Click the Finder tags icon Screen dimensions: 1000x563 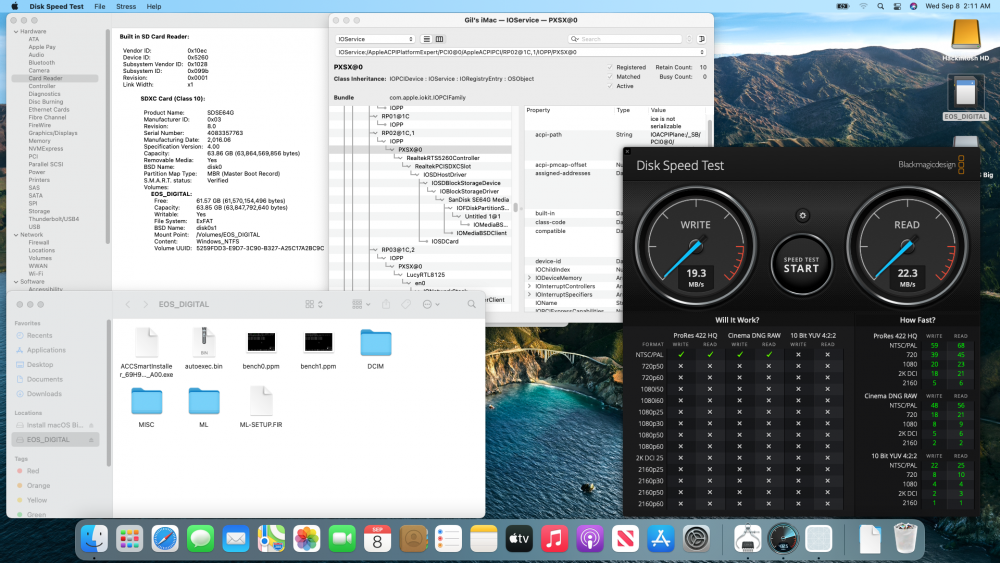pyautogui.click(x=406, y=305)
